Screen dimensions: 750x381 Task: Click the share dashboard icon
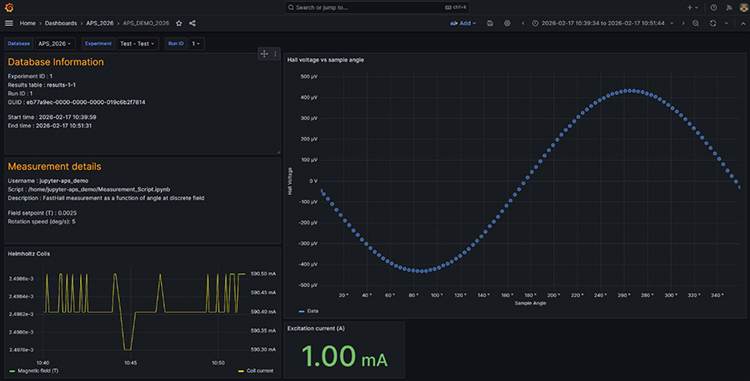[x=192, y=23]
